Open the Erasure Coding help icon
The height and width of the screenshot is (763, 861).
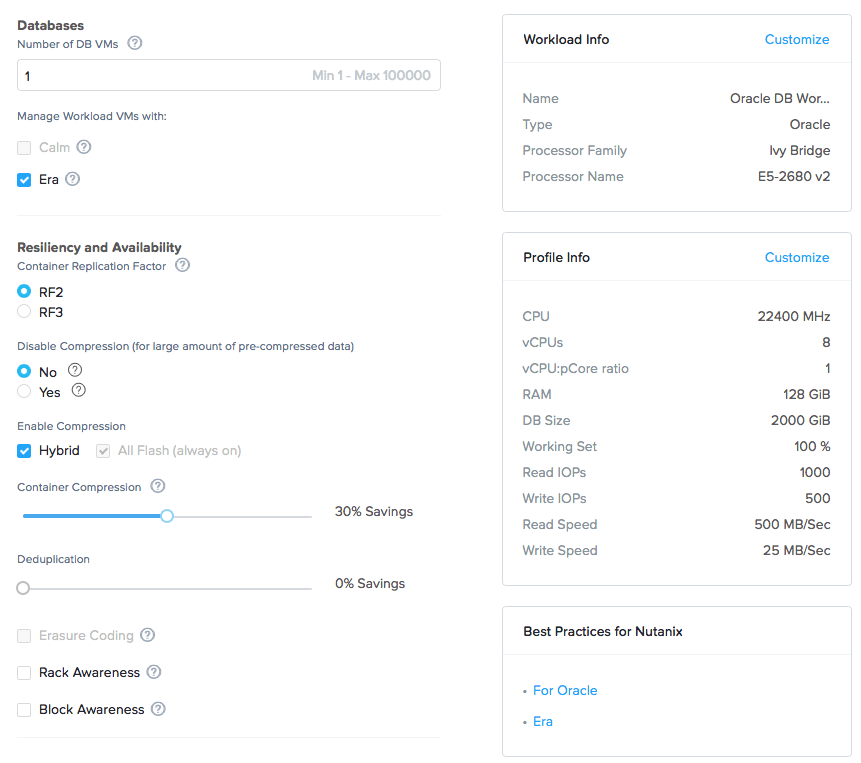coord(147,635)
